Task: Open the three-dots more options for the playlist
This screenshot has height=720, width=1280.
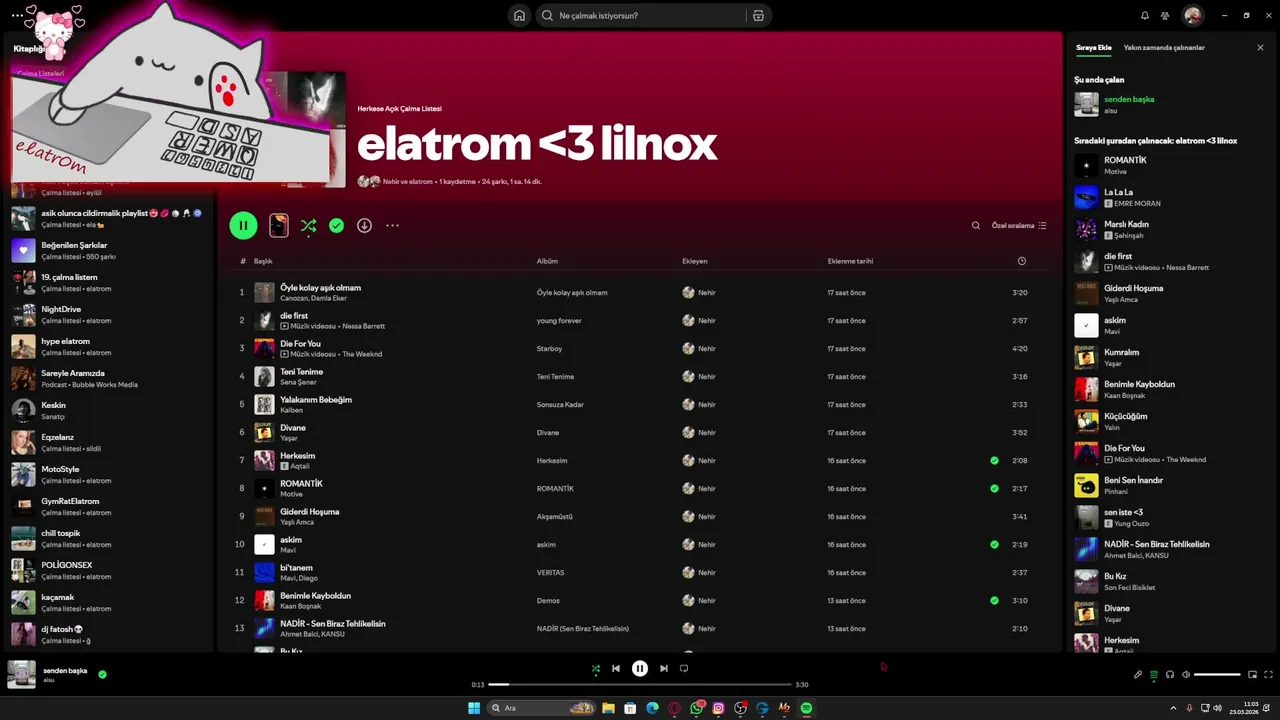Action: pos(392,225)
